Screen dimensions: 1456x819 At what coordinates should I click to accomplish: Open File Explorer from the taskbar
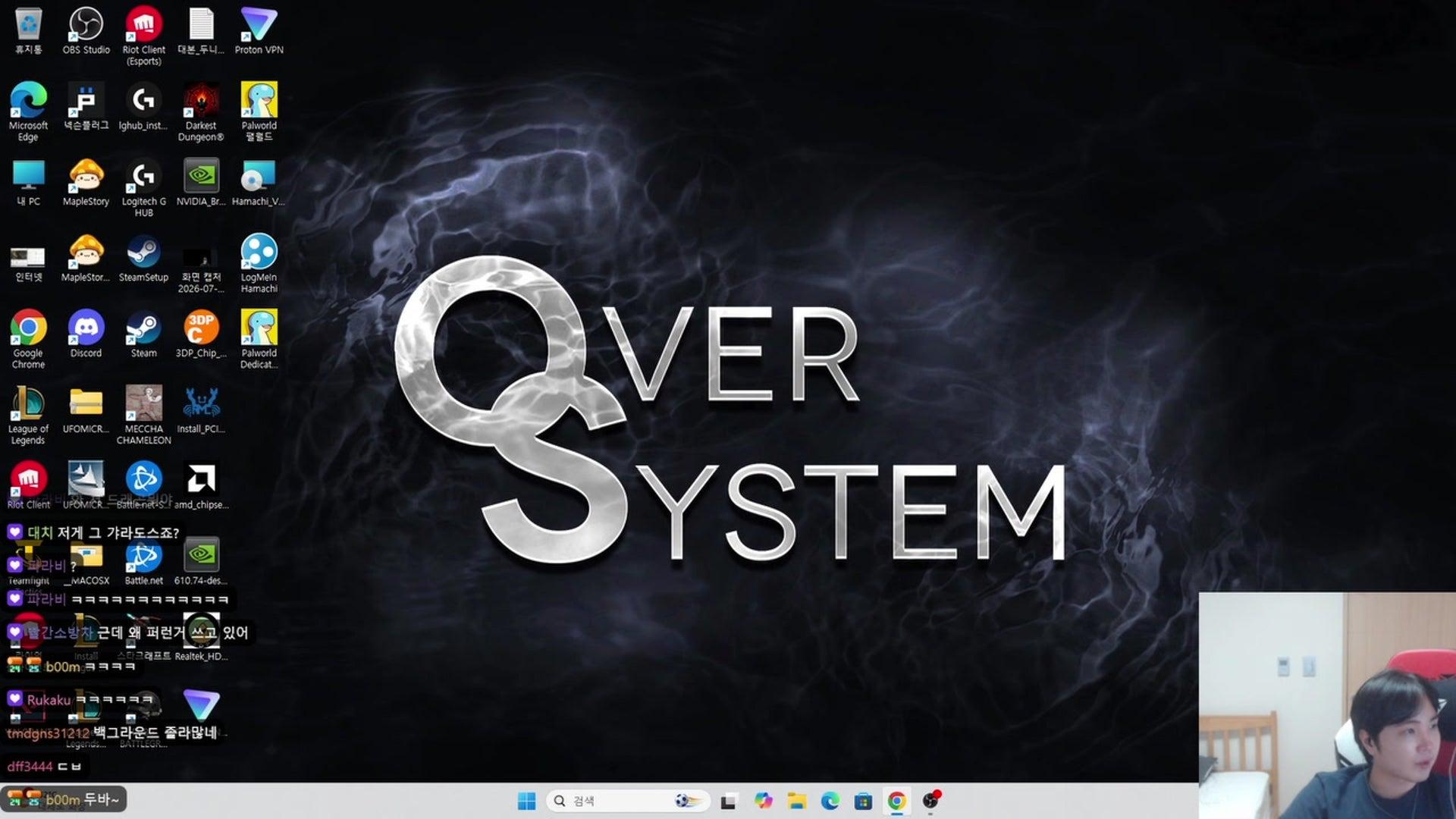pos(796,801)
